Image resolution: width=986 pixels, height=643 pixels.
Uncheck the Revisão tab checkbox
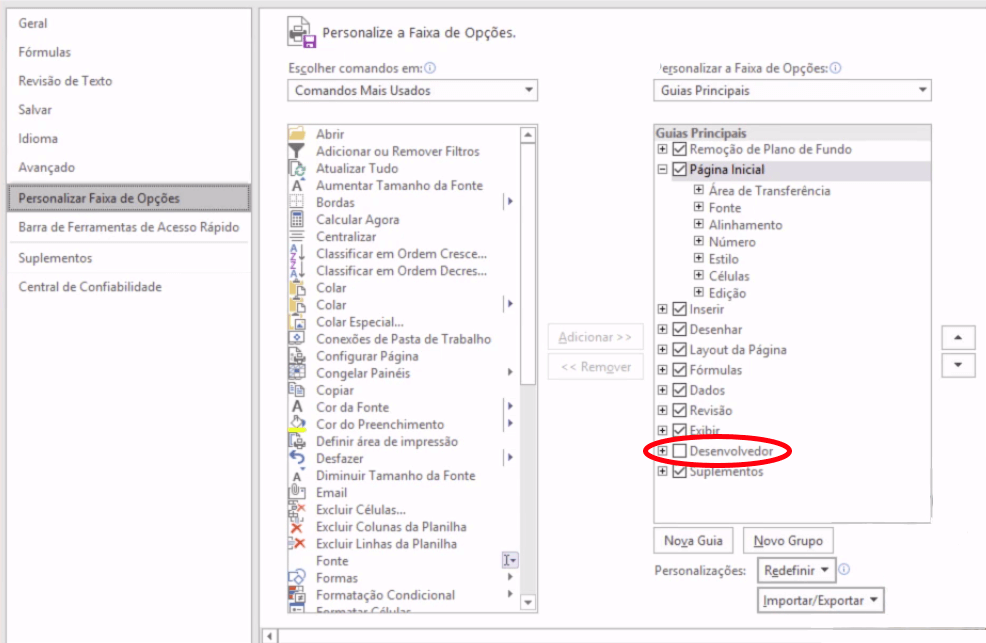pos(679,410)
